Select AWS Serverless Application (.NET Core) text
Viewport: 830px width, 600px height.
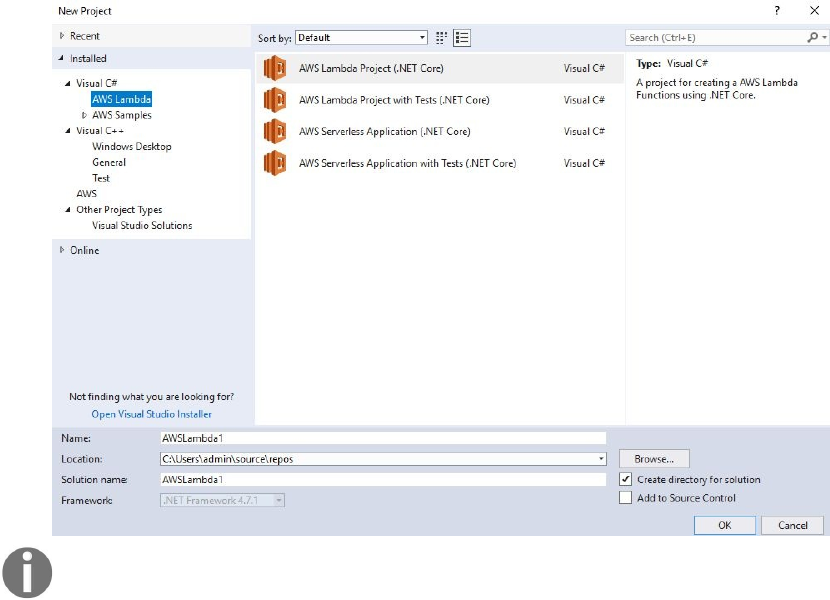click(384, 131)
